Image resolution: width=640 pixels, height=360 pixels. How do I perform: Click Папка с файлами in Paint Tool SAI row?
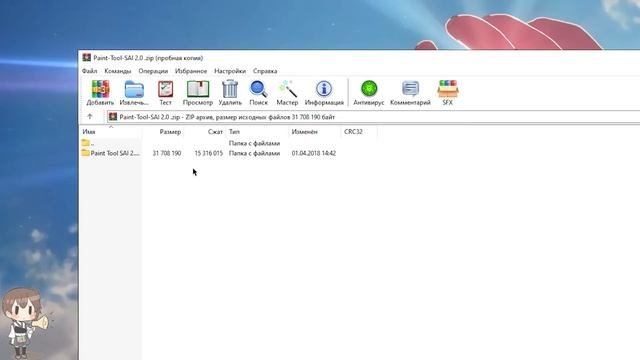(254, 153)
